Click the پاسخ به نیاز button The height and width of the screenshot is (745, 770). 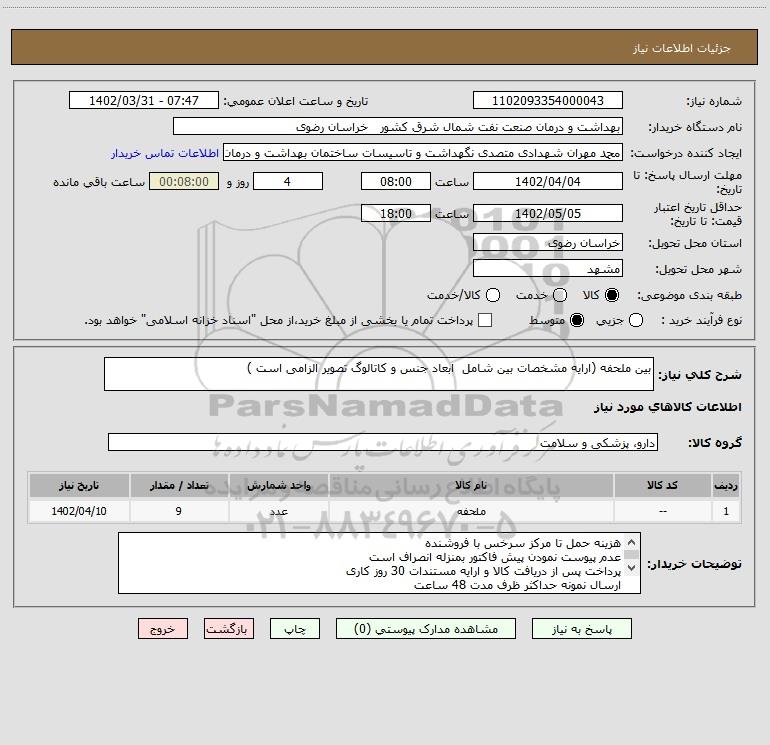click(582, 629)
